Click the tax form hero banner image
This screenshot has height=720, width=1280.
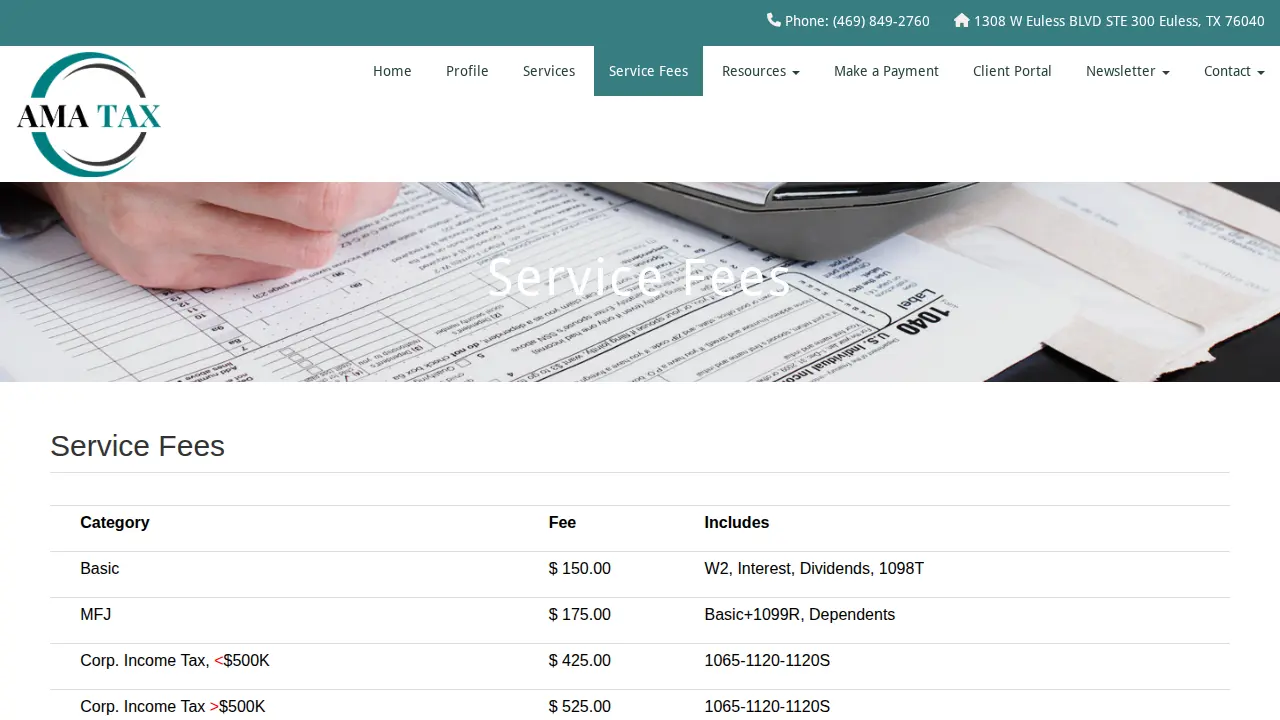coord(640,282)
